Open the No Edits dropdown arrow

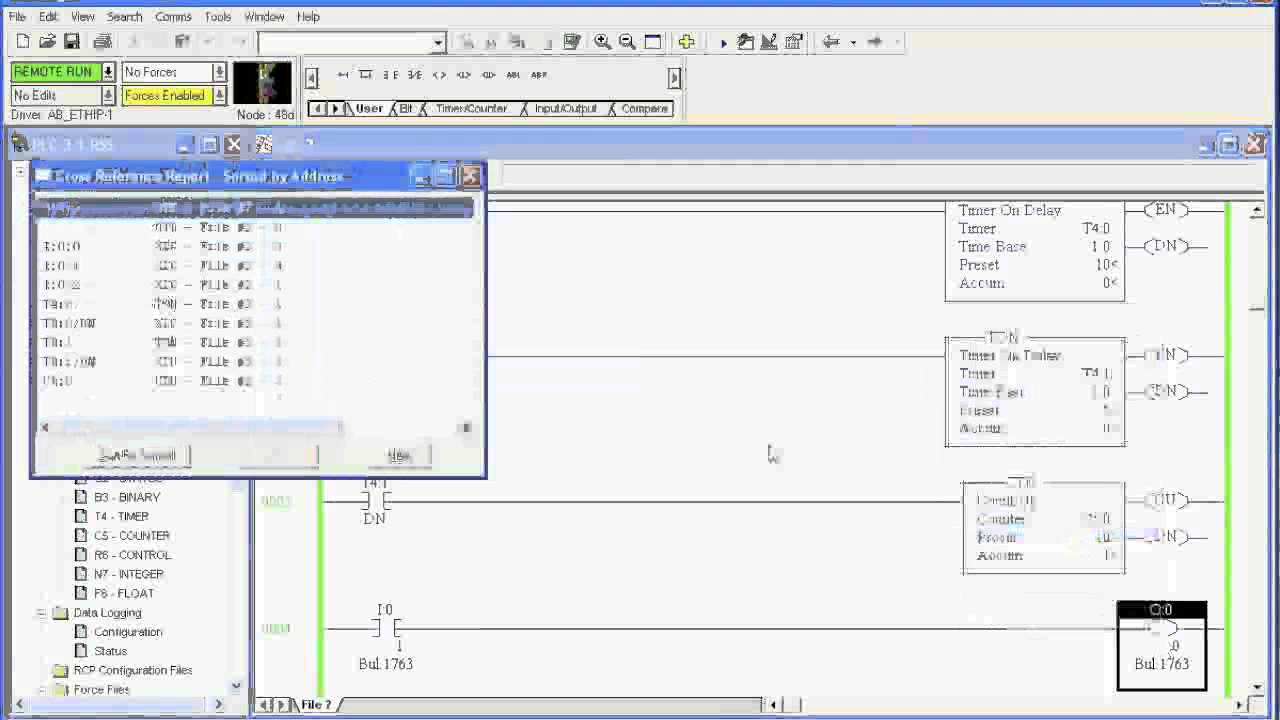click(108, 95)
